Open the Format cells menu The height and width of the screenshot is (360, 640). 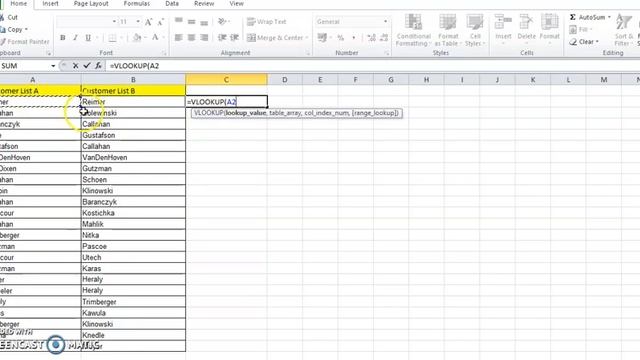pos(549,29)
